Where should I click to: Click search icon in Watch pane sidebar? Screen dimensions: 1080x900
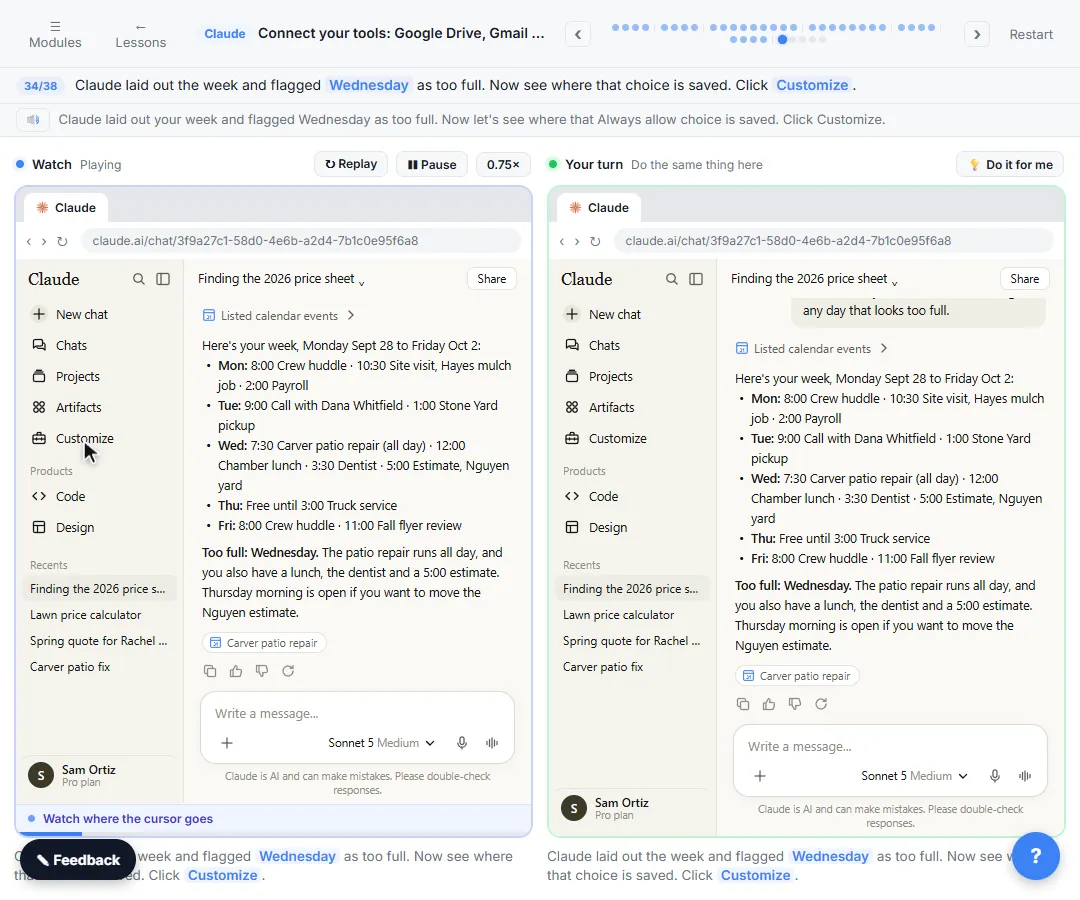tap(138, 279)
